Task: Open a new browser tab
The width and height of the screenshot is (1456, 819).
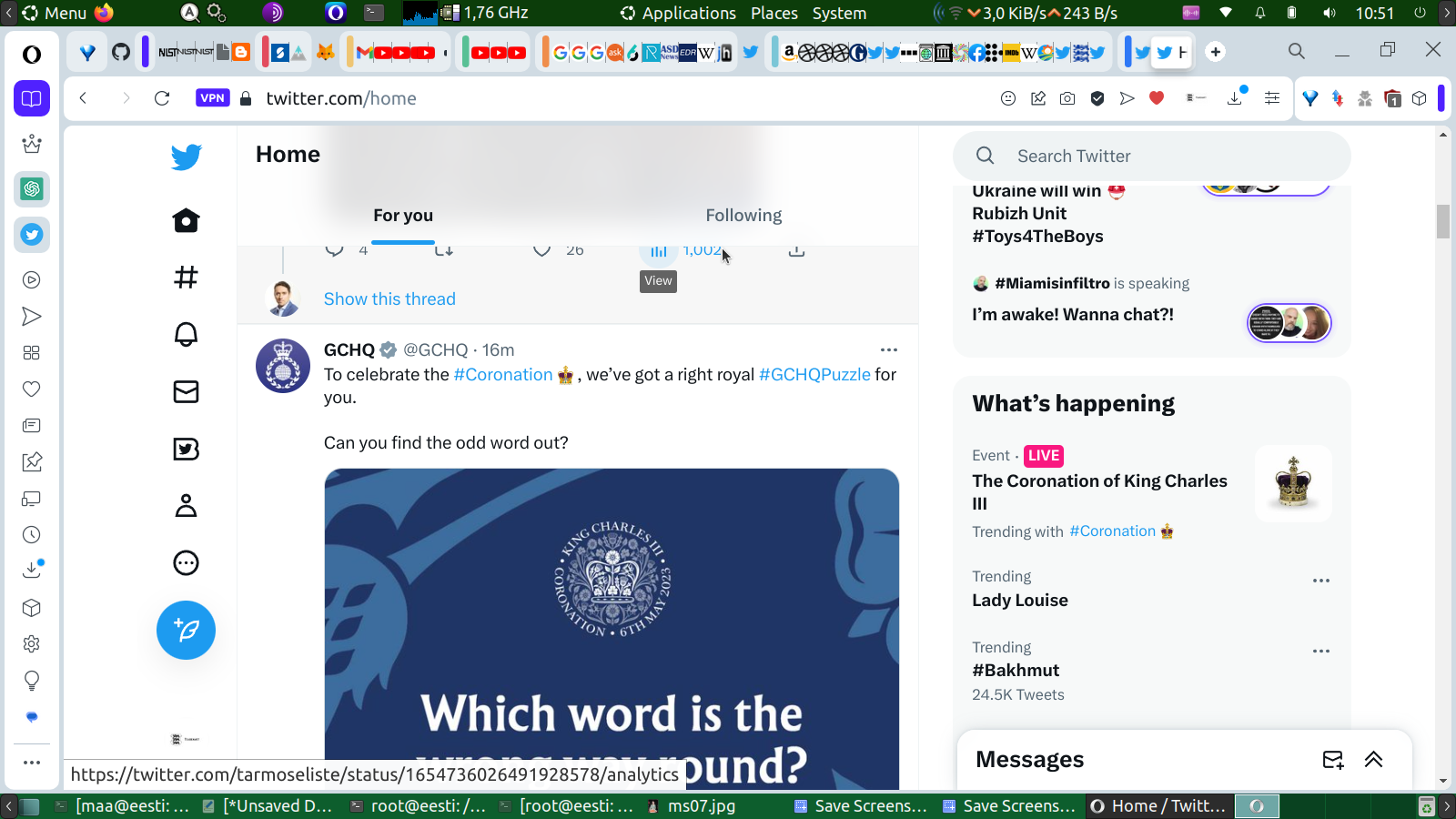Action: tap(1215, 52)
